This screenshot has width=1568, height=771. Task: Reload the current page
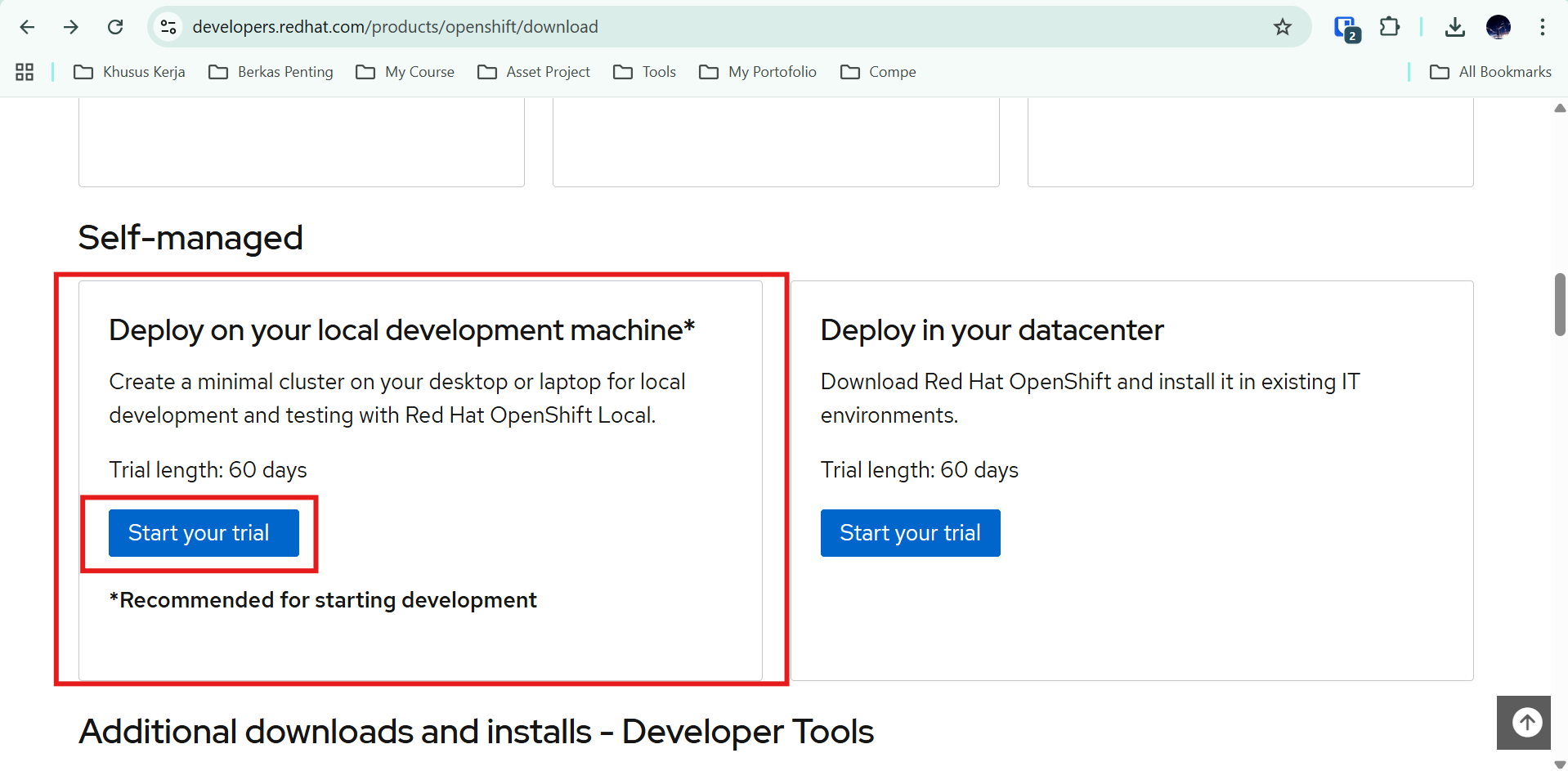[x=115, y=27]
